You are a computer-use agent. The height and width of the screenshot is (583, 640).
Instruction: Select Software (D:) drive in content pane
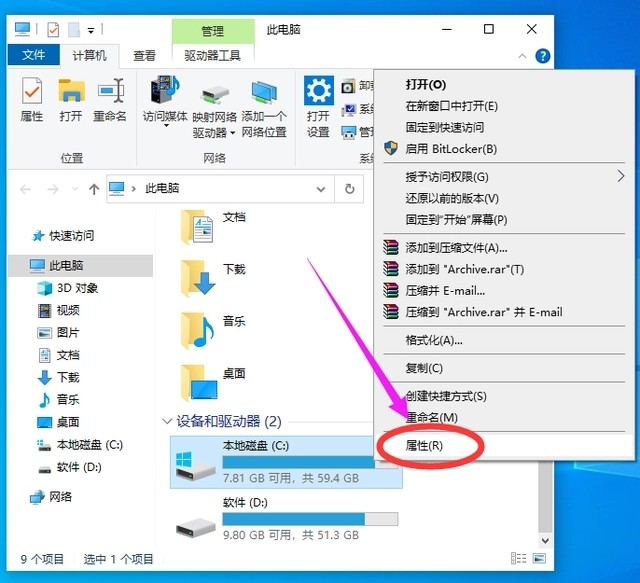[286, 519]
